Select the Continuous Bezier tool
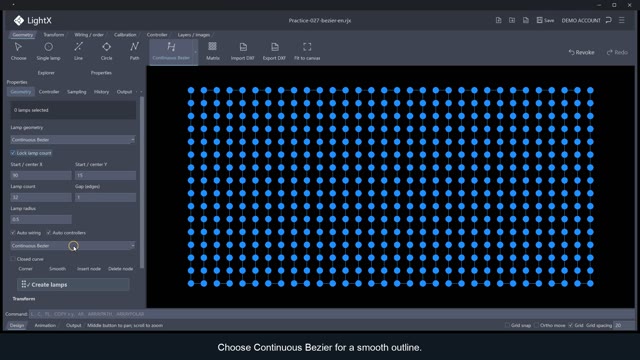Viewport: 640px width, 360px height. 171,51
